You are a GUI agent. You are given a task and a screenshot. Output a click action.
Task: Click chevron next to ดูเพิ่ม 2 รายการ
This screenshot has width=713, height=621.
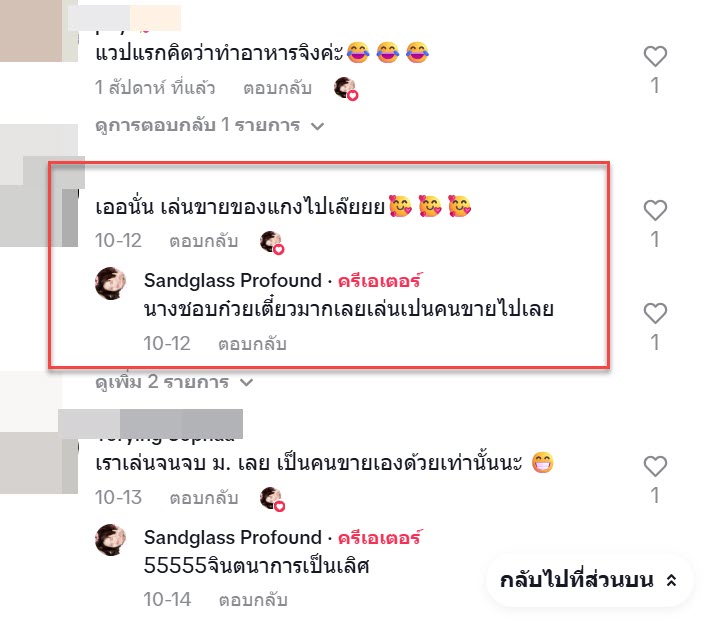(246, 383)
